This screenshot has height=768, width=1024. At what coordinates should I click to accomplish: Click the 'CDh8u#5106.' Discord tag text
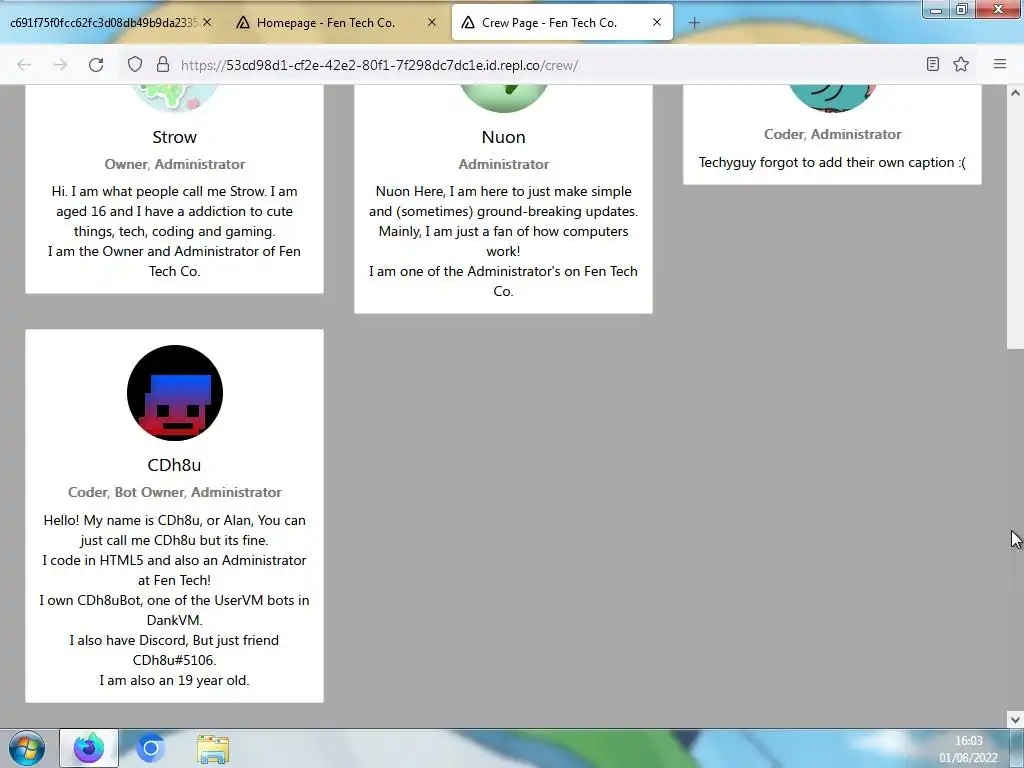[x=174, y=660]
